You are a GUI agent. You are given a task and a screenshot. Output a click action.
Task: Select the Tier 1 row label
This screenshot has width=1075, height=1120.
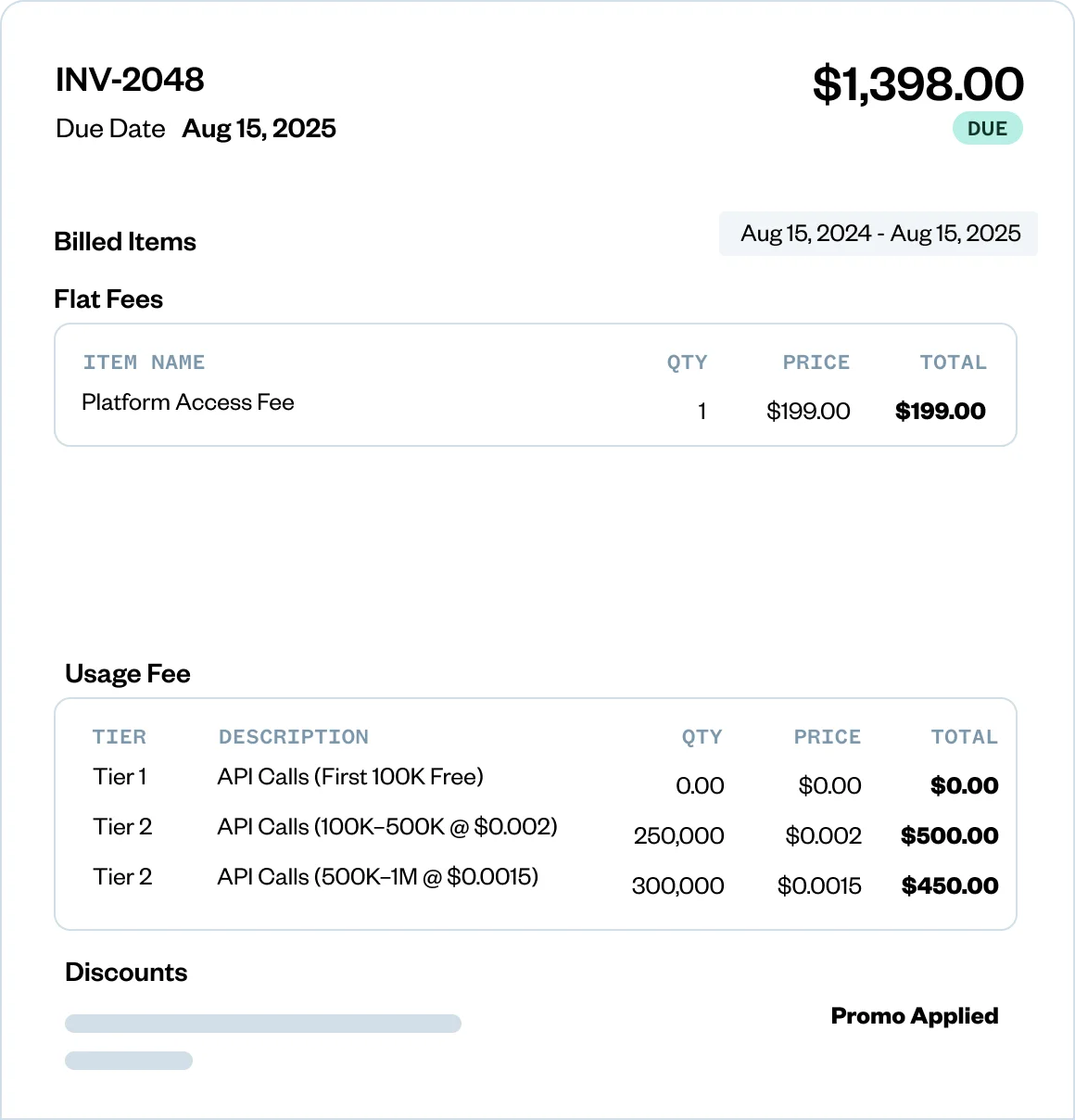[120, 777]
